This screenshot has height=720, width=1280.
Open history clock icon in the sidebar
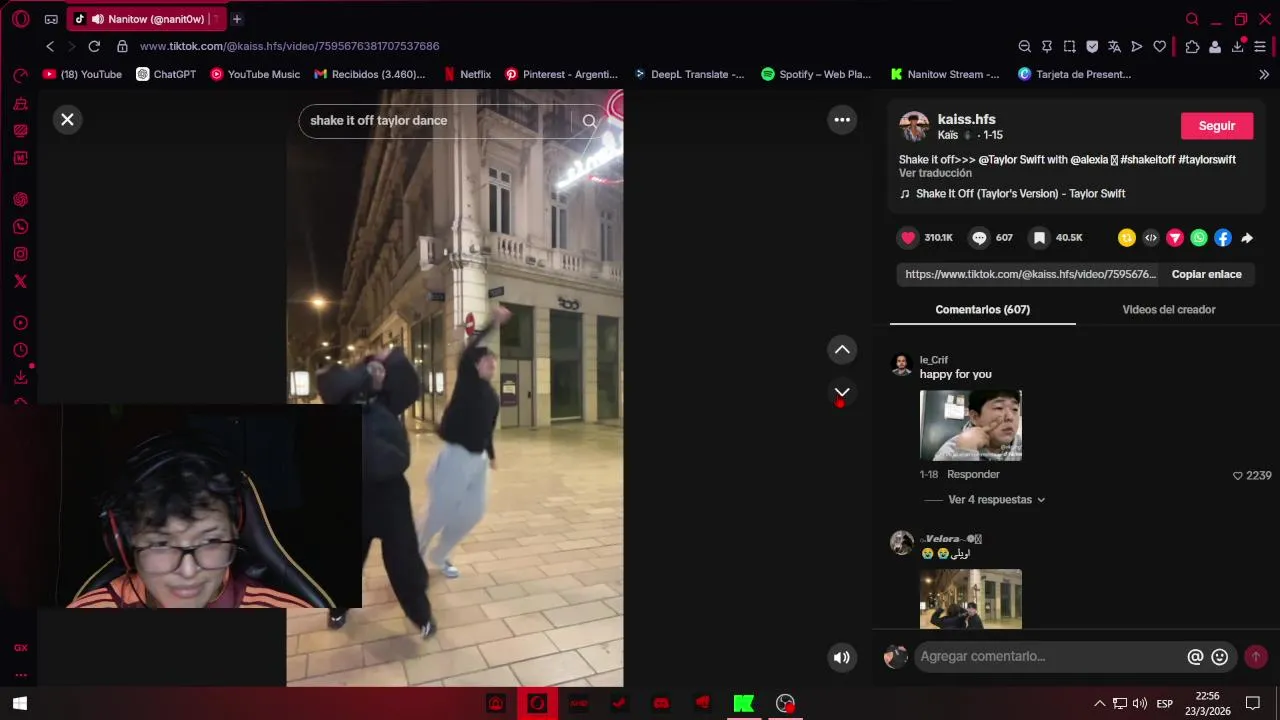(20, 350)
